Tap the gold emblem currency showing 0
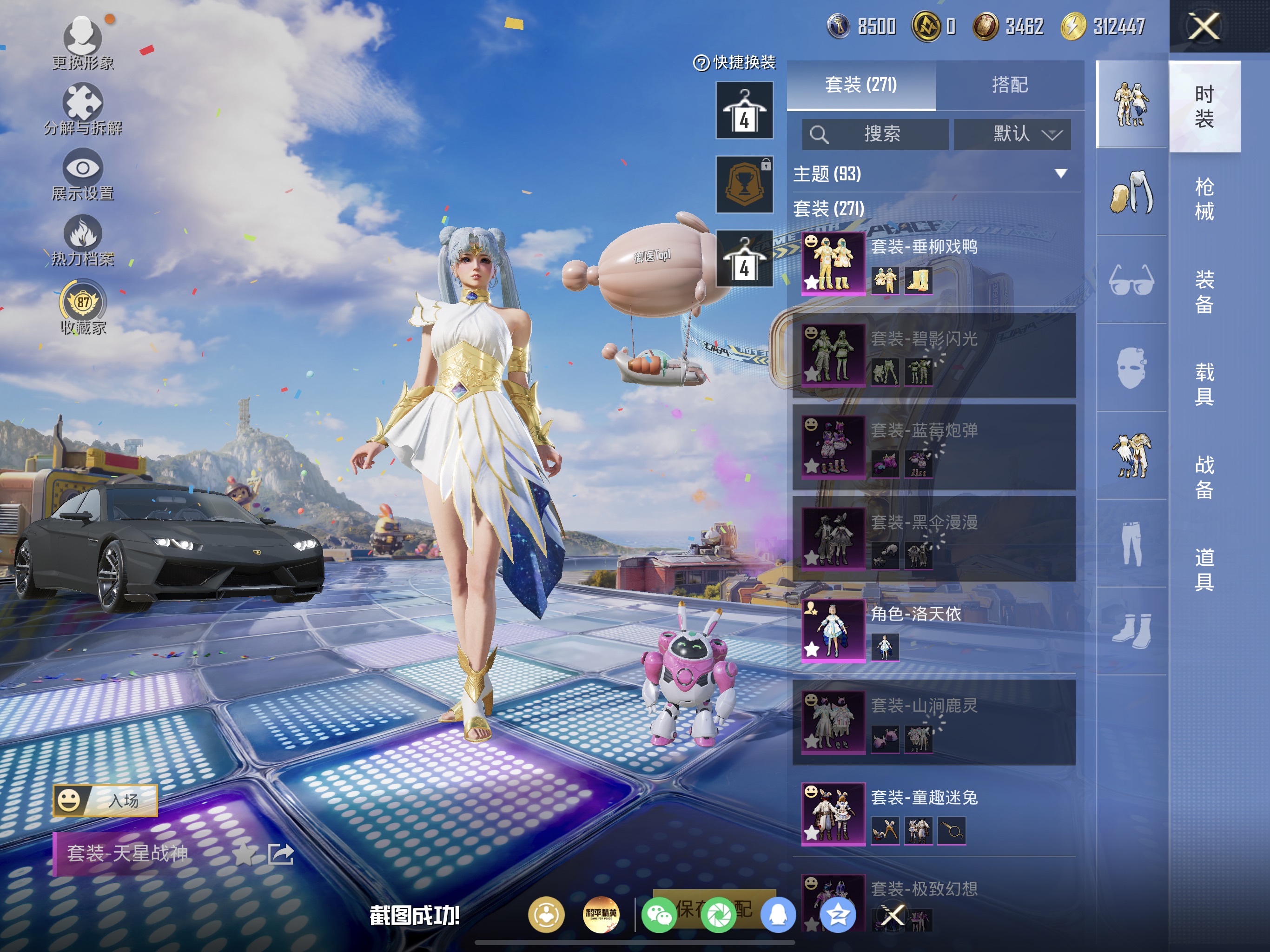This screenshot has height=952, width=1270. [926, 26]
